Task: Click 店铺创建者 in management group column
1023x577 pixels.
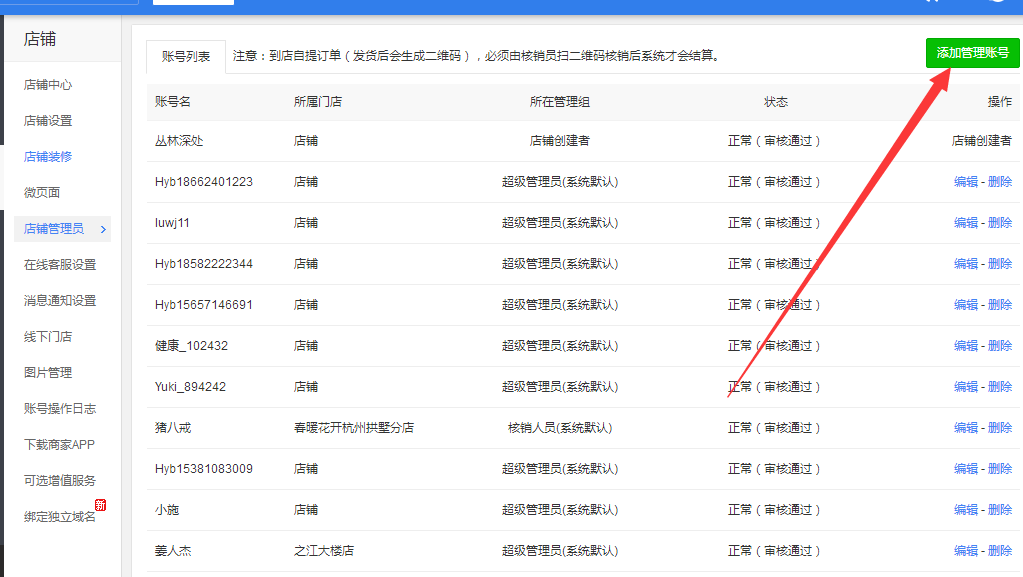Action: (560, 141)
